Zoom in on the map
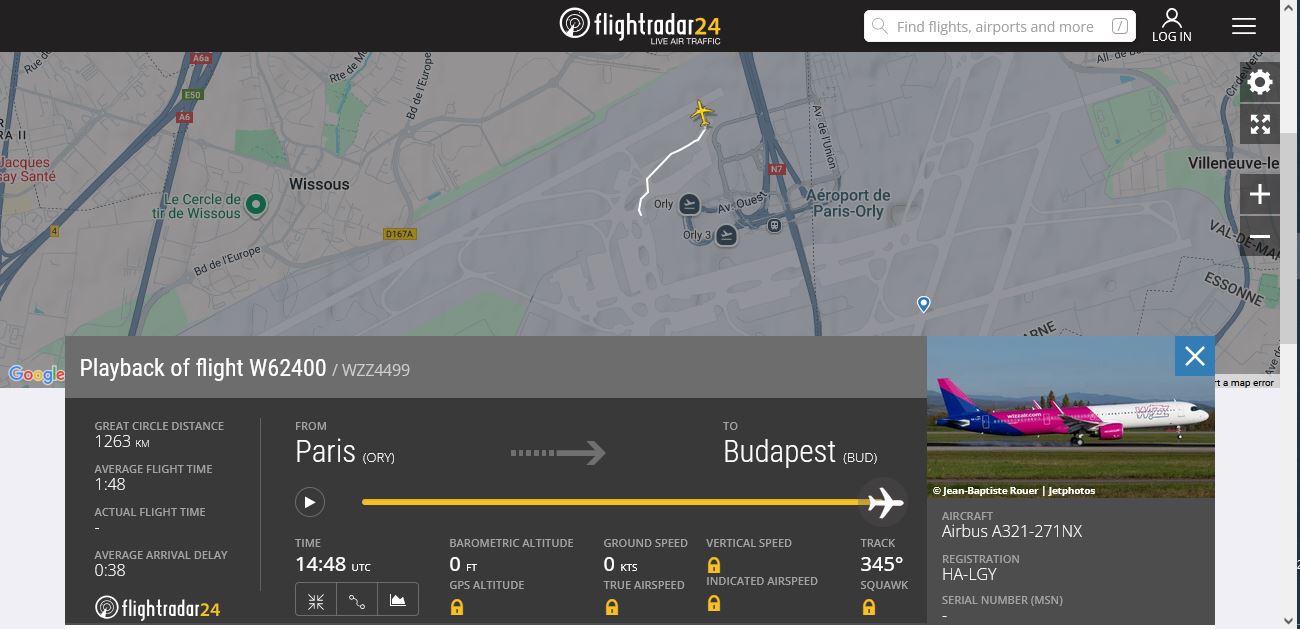The height and width of the screenshot is (629, 1300). (1259, 194)
